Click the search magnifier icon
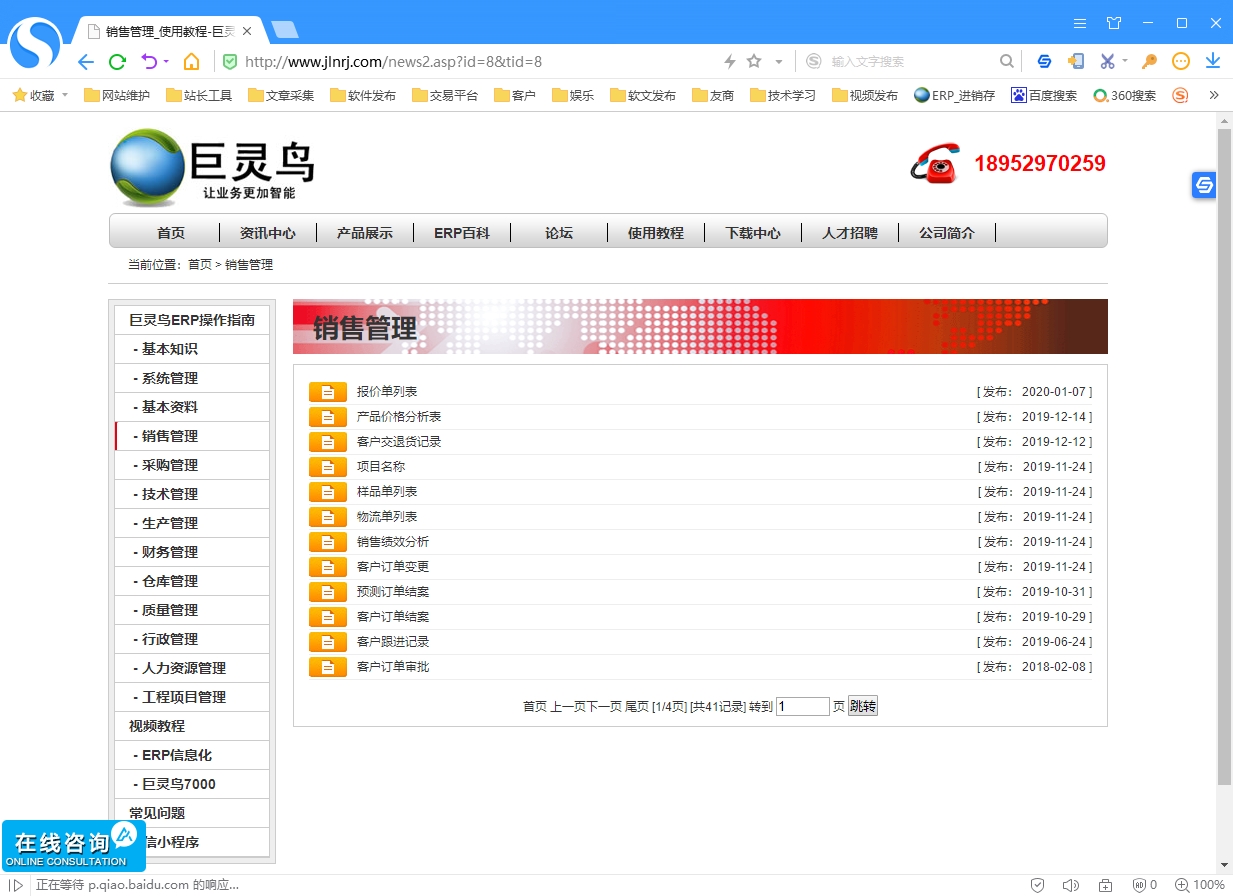The width and height of the screenshot is (1233, 896). point(1007,62)
